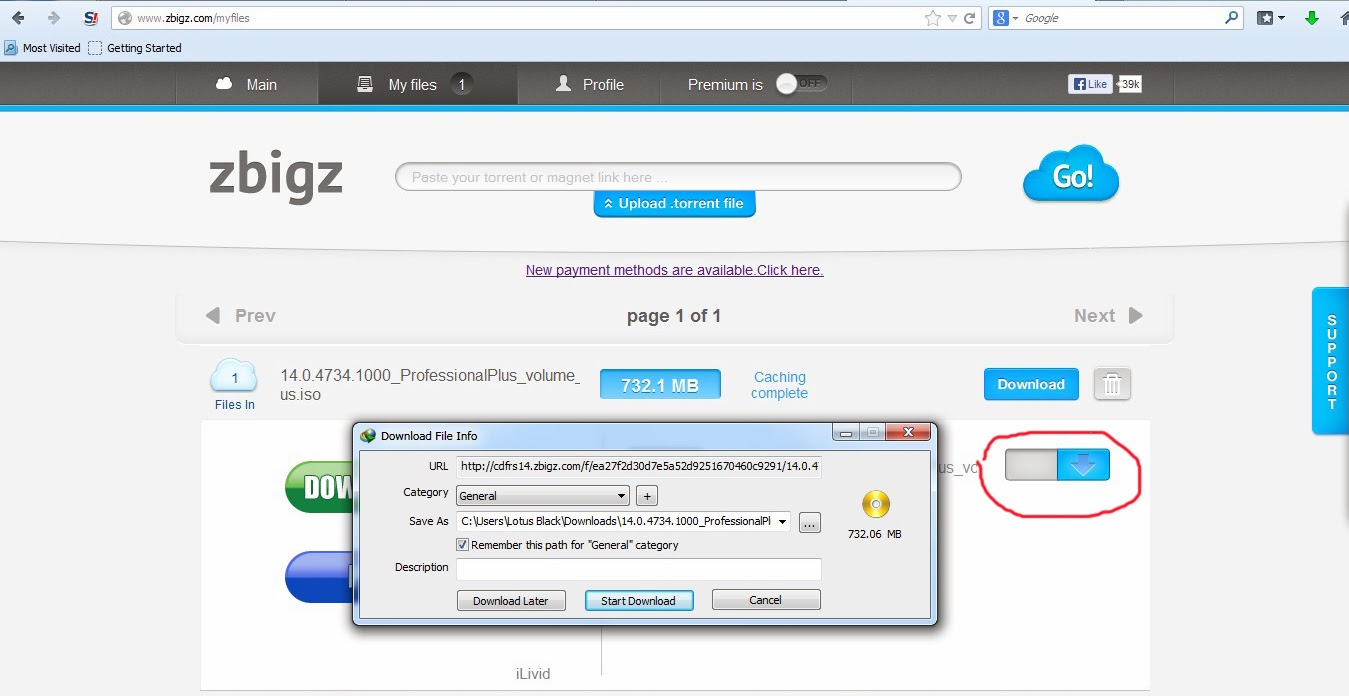Image resolution: width=1349 pixels, height=696 pixels.
Task: Click the Go! cloud button
Action: [x=1071, y=175]
